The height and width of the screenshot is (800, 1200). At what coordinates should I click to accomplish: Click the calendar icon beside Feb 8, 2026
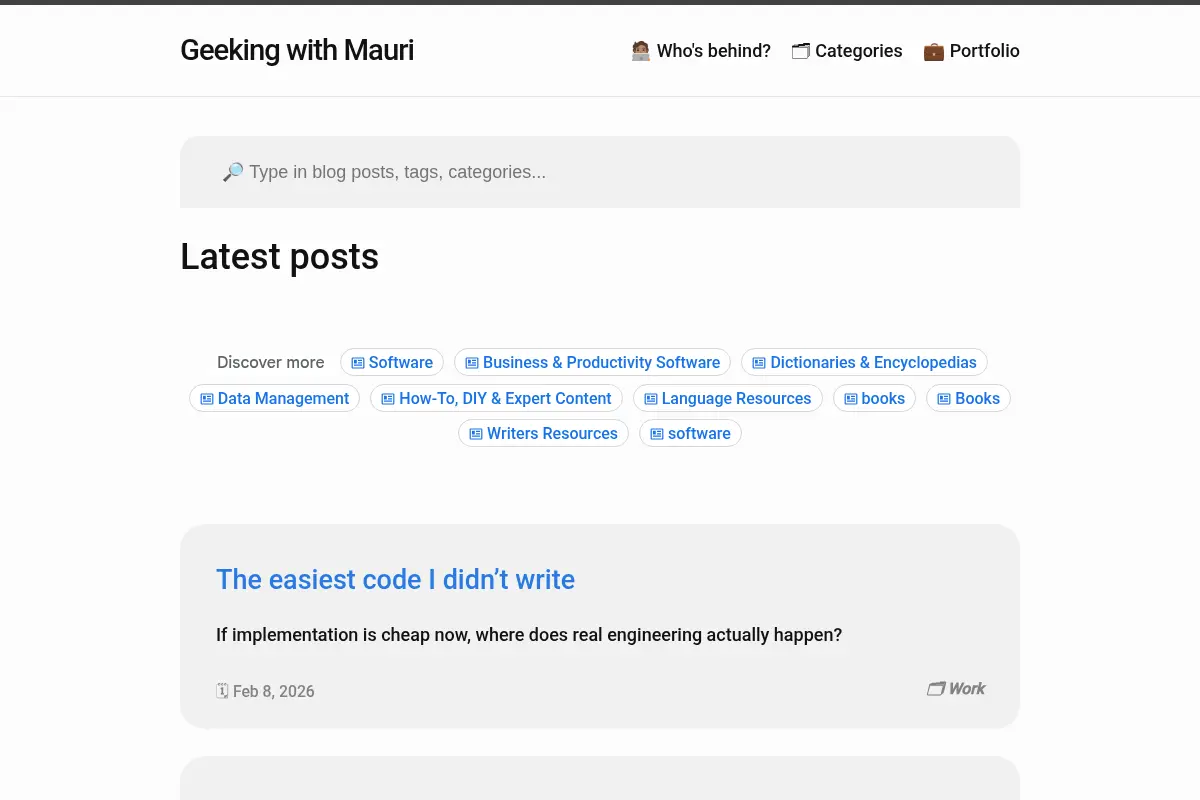coord(223,690)
